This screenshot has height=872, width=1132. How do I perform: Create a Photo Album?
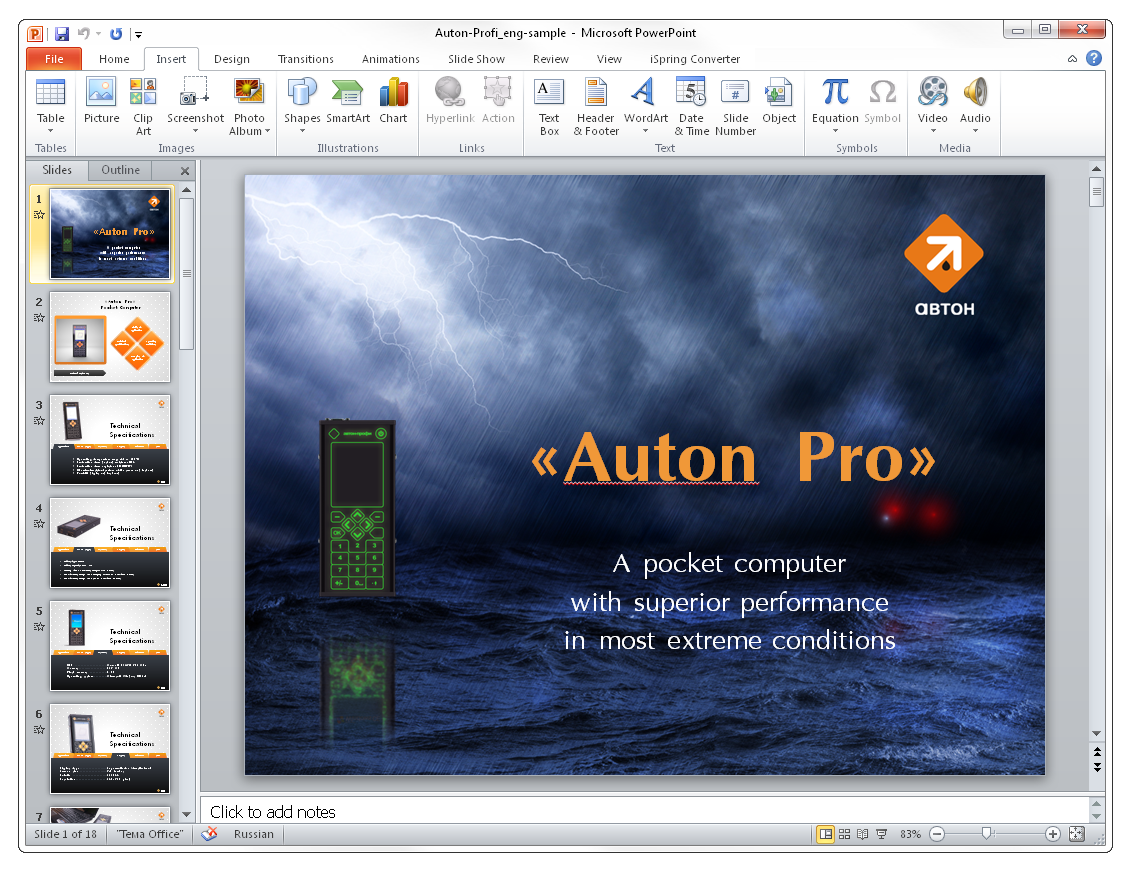coord(249,105)
